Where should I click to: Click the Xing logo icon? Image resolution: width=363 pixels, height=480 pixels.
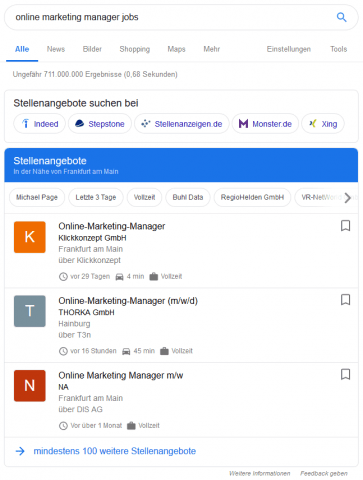tap(312, 124)
